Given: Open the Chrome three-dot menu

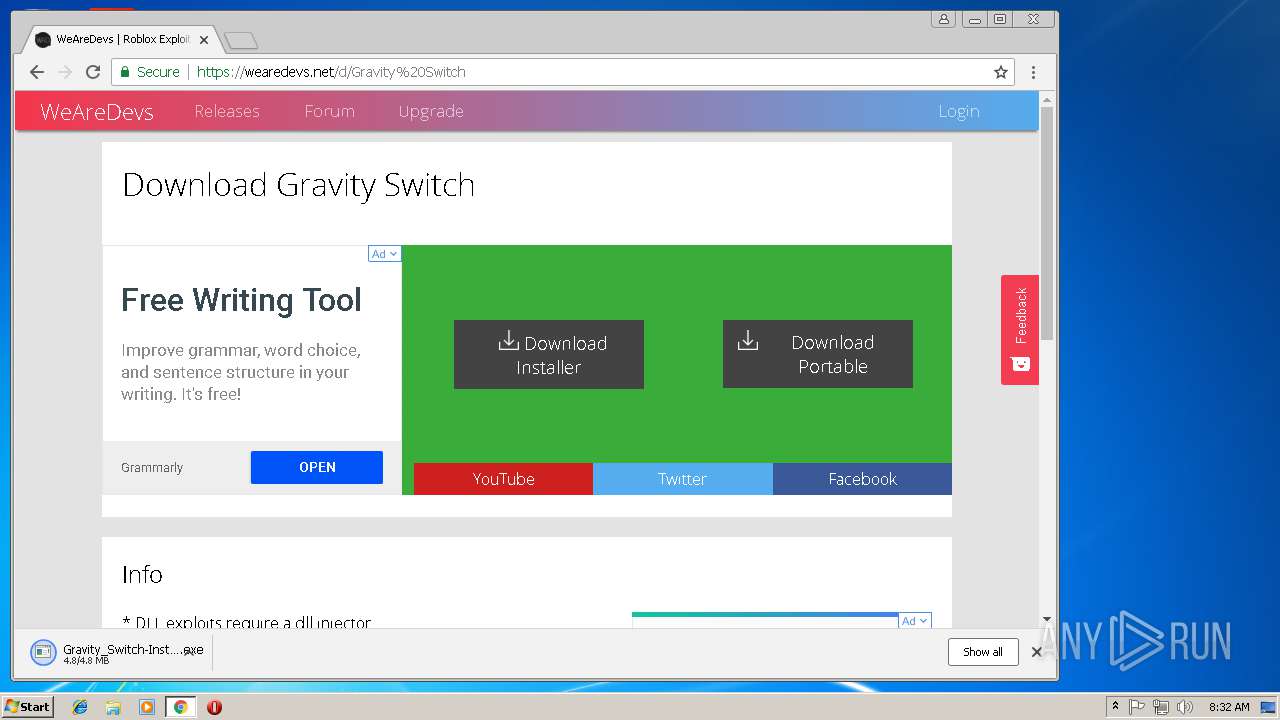Looking at the screenshot, I should click(x=1033, y=72).
